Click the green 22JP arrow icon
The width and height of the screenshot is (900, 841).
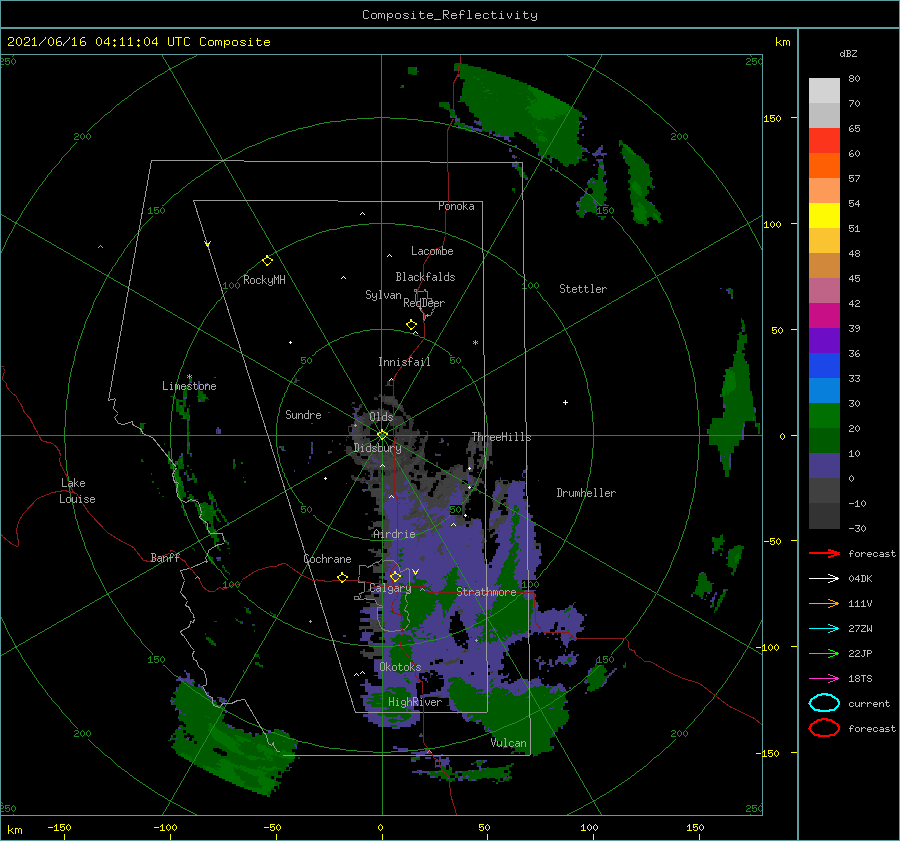824,653
